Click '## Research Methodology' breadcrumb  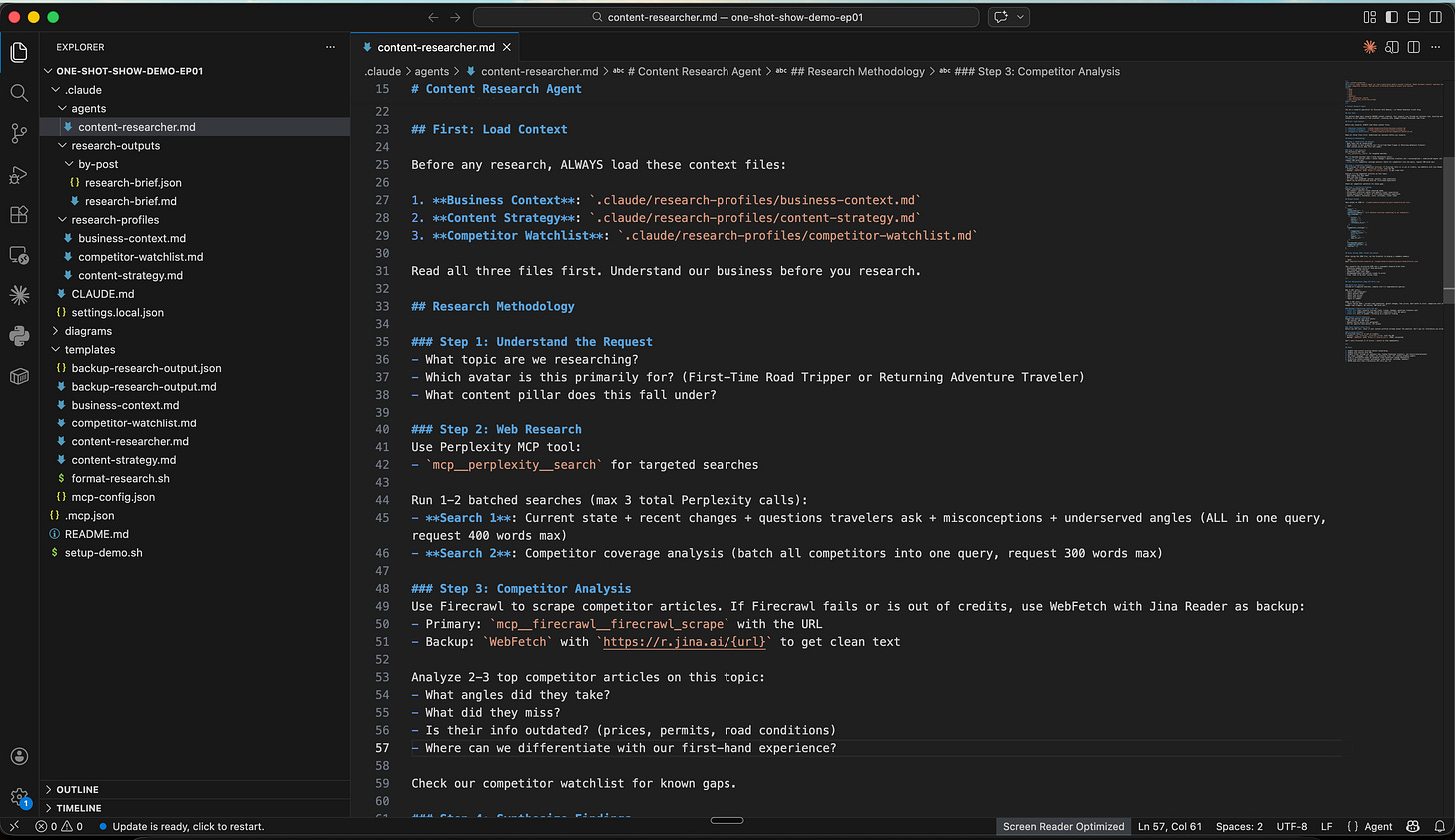pyautogui.click(x=857, y=71)
